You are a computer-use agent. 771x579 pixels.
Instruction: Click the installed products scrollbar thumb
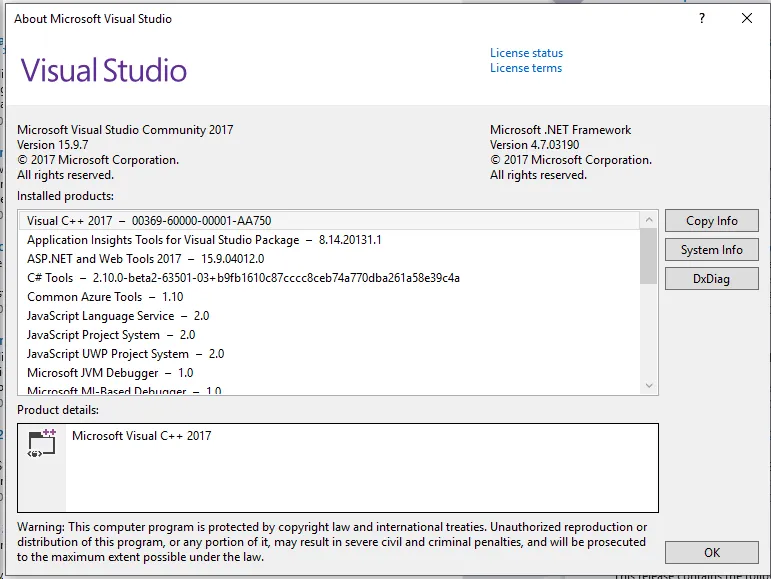[649, 256]
